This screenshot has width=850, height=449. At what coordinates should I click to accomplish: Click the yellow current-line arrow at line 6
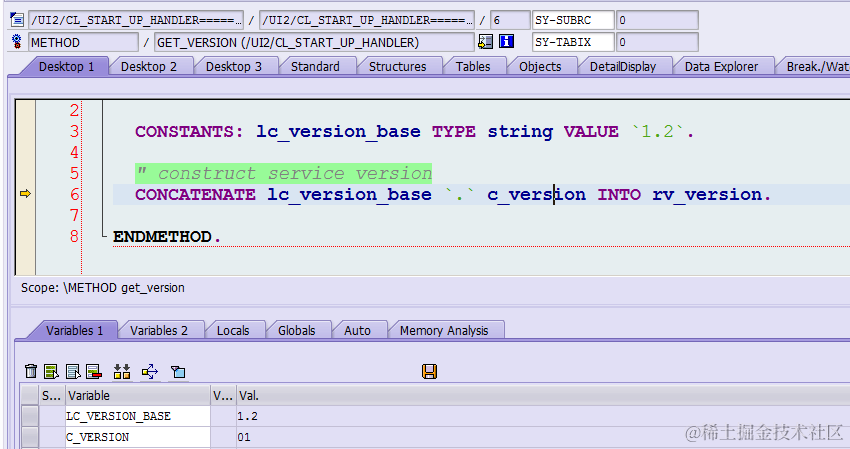pyautogui.click(x=25, y=194)
